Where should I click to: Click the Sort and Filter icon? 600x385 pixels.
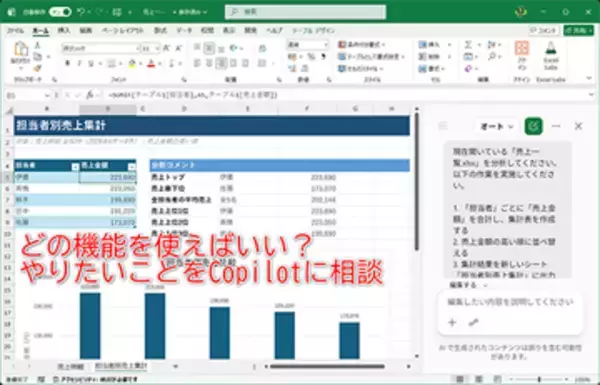[x=492, y=45]
